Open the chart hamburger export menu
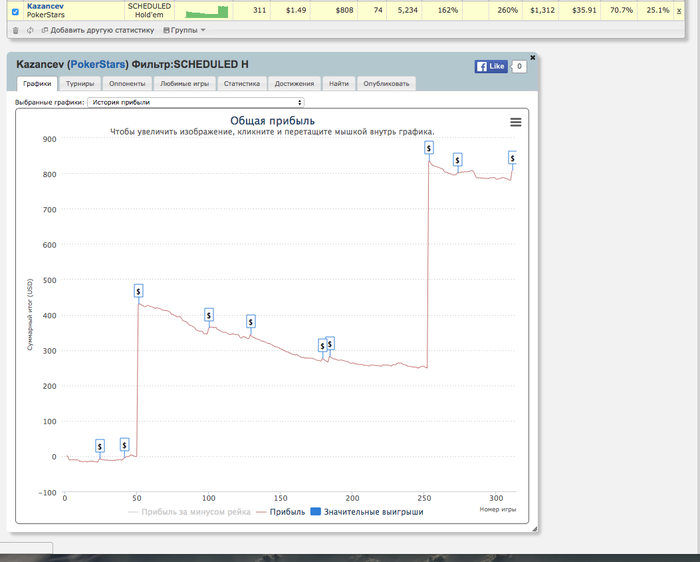This screenshot has height=562, width=700. (x=516, y=122)
